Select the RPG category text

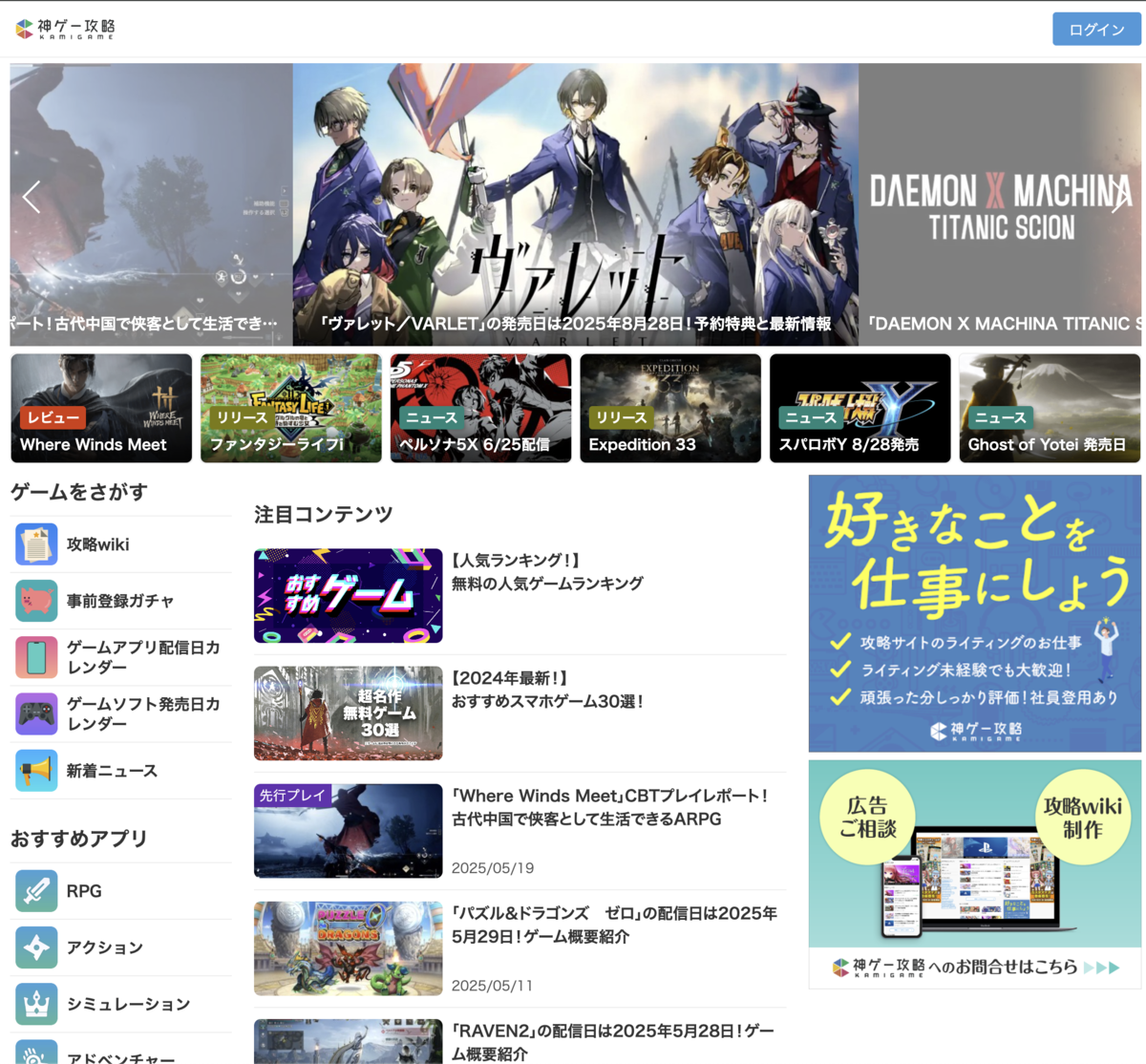(84, 891)
